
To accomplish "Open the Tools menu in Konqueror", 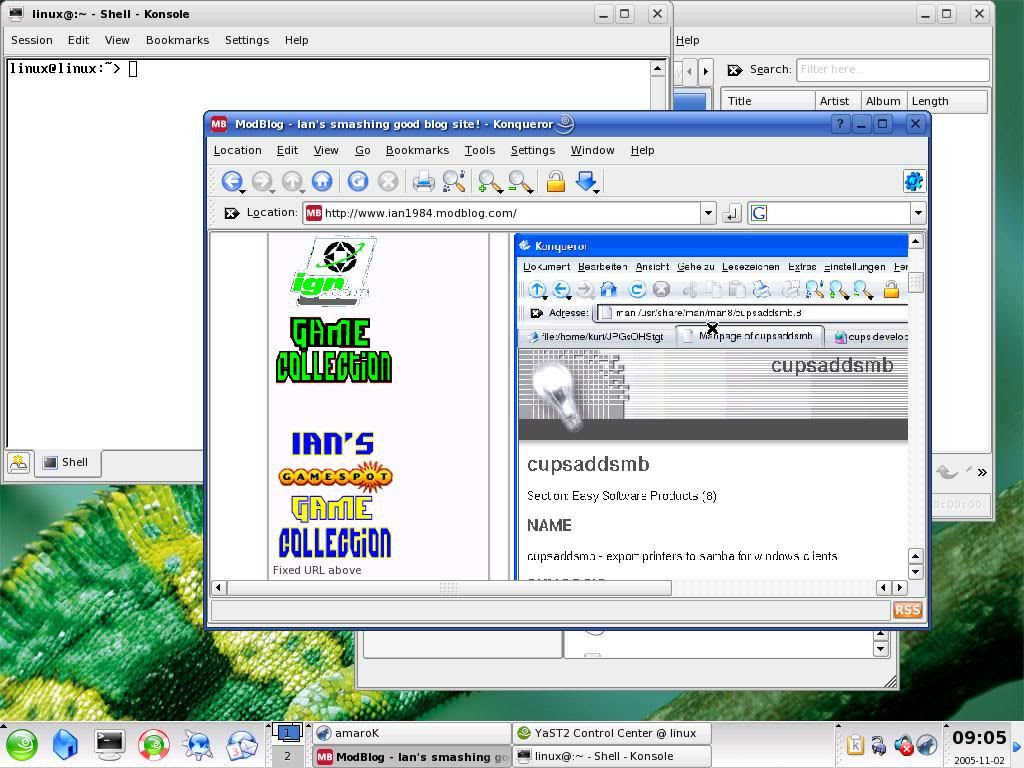I will click(479, 150).
